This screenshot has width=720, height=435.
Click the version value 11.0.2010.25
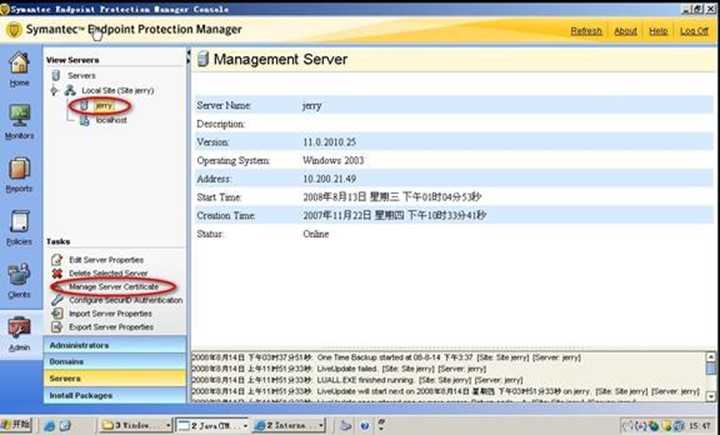[329, 142]
